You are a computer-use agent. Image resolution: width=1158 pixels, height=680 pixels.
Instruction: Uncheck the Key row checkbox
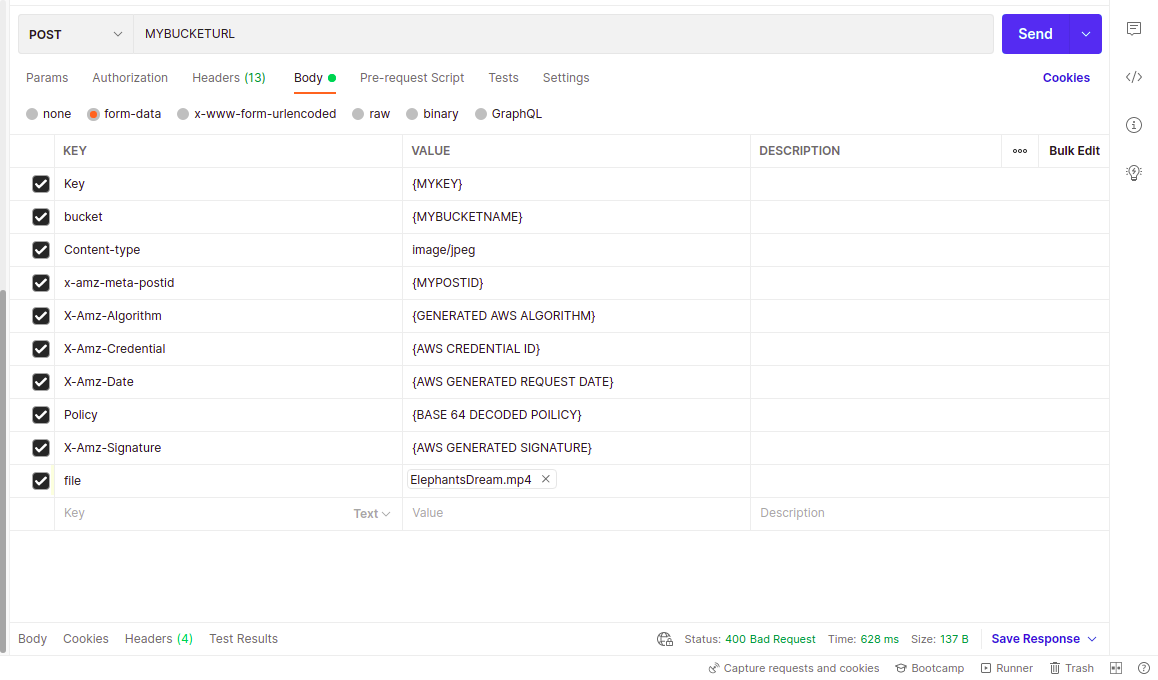click(x=41, y=184)
